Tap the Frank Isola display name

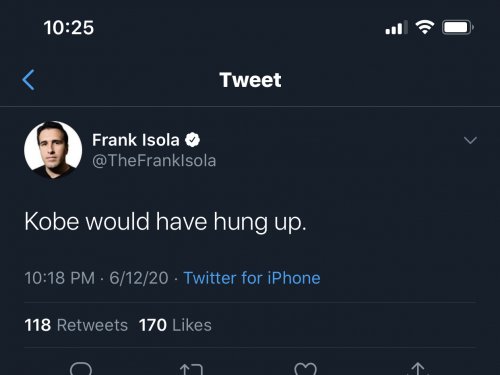coord(136,140)
